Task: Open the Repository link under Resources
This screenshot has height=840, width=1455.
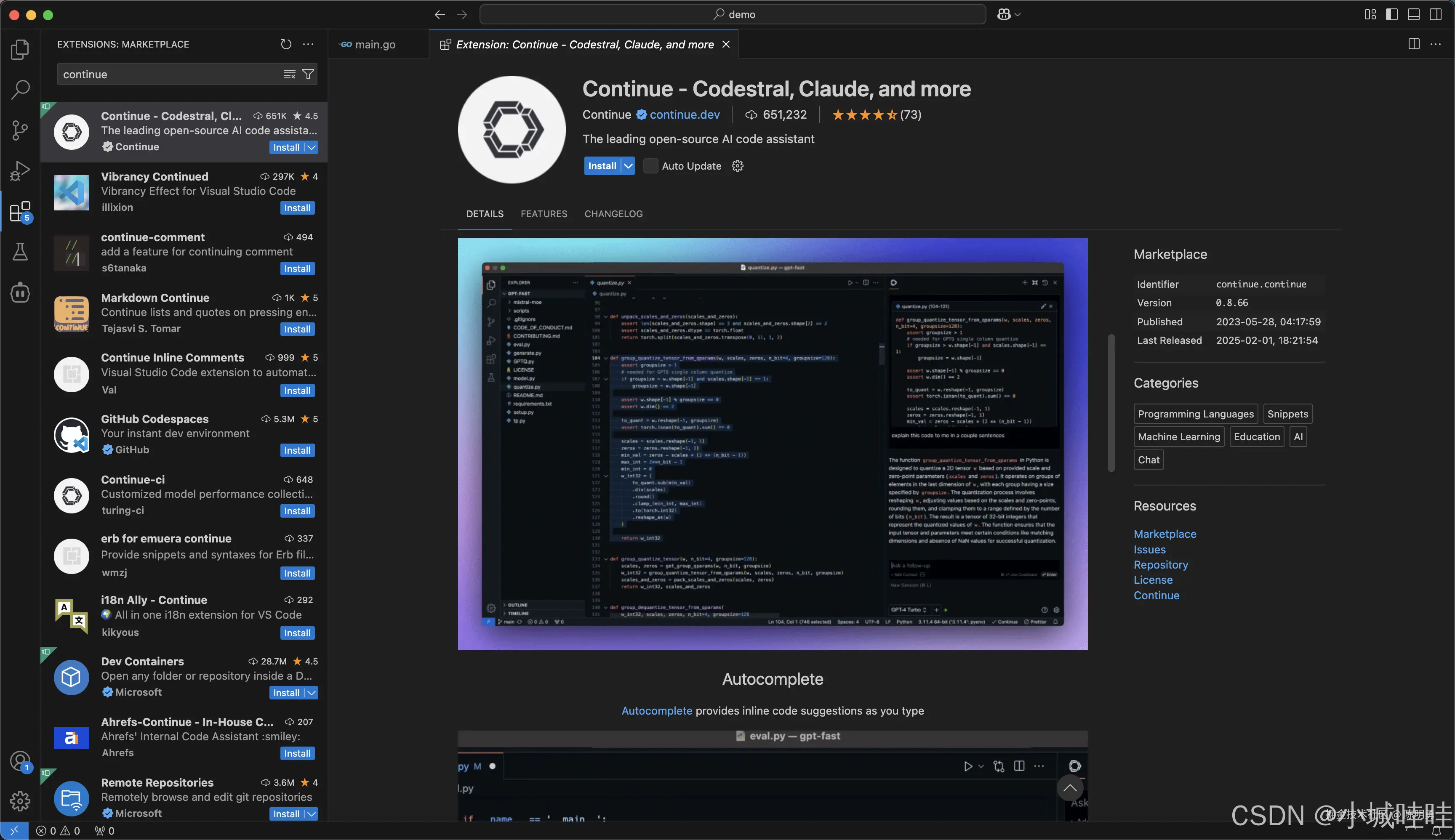Action: [x=1160, y=565]
